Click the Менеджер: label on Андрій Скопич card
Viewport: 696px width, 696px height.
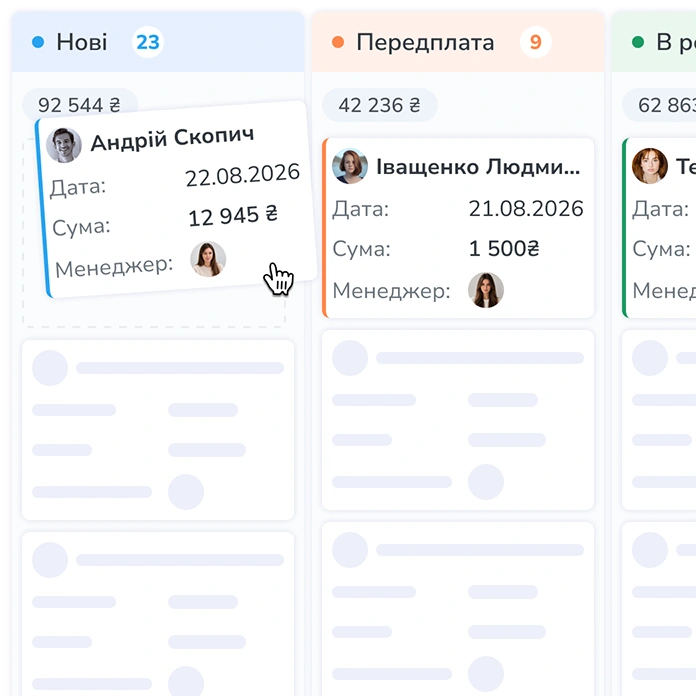(114, 267)
